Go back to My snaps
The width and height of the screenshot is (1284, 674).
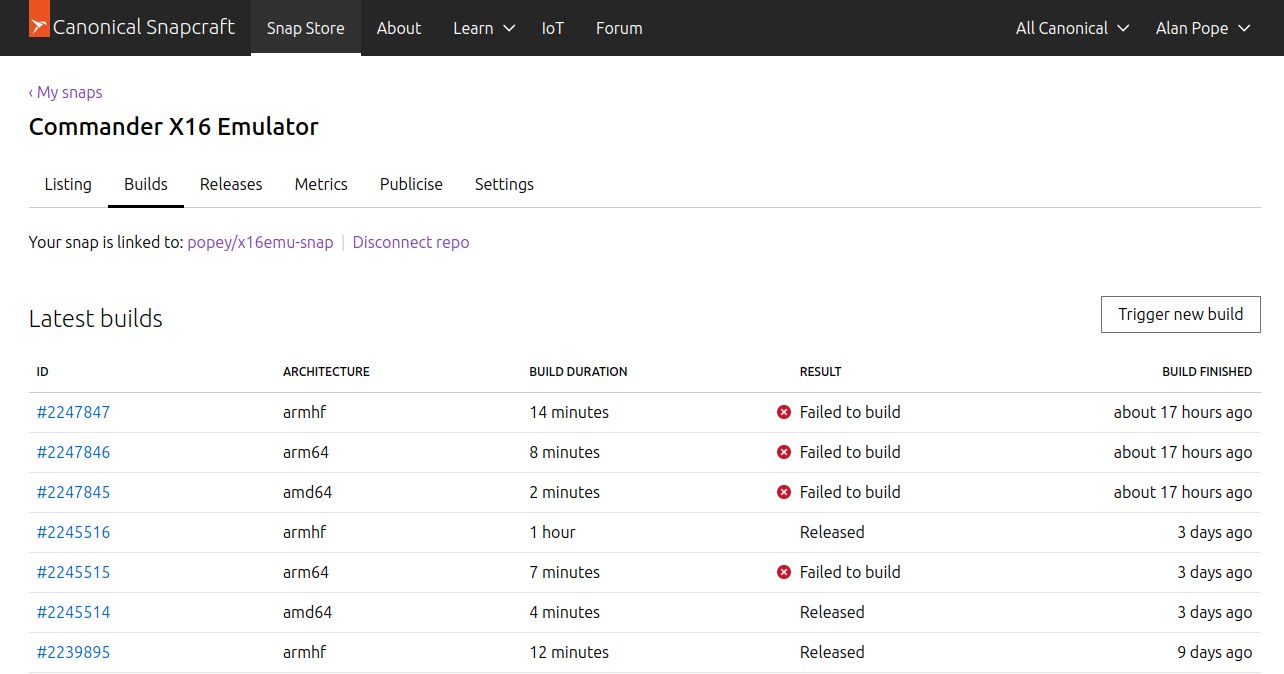66,92
